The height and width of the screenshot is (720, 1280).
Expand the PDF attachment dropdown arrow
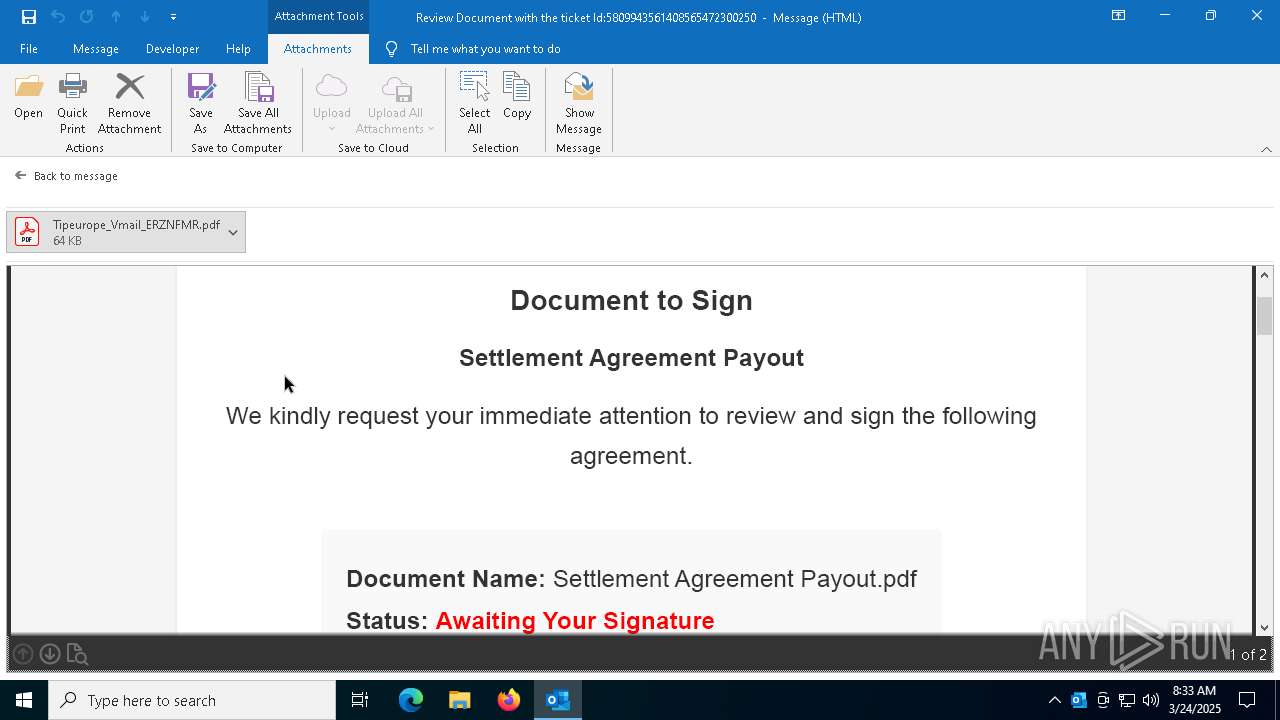(233, 232)
